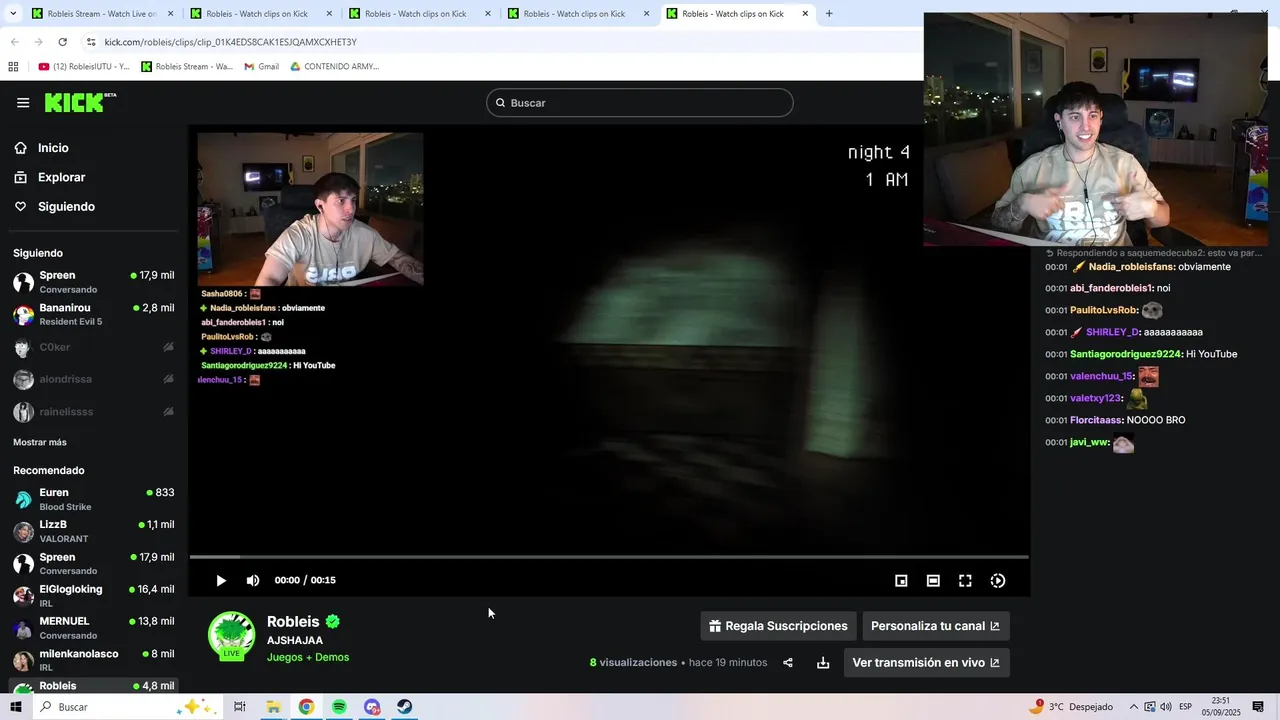Click the address bar URL
The image size is (1280, 720).
[x=231, y=42]
